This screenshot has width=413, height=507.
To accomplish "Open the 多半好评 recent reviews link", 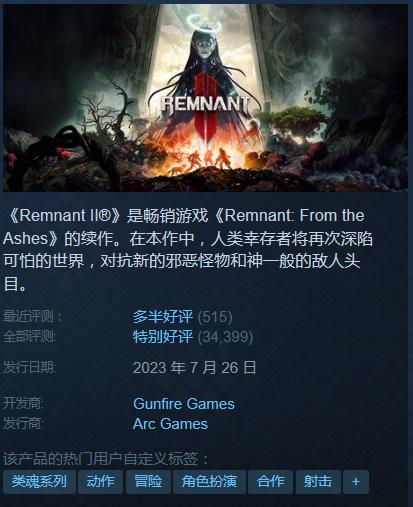I will pos(163,316).
